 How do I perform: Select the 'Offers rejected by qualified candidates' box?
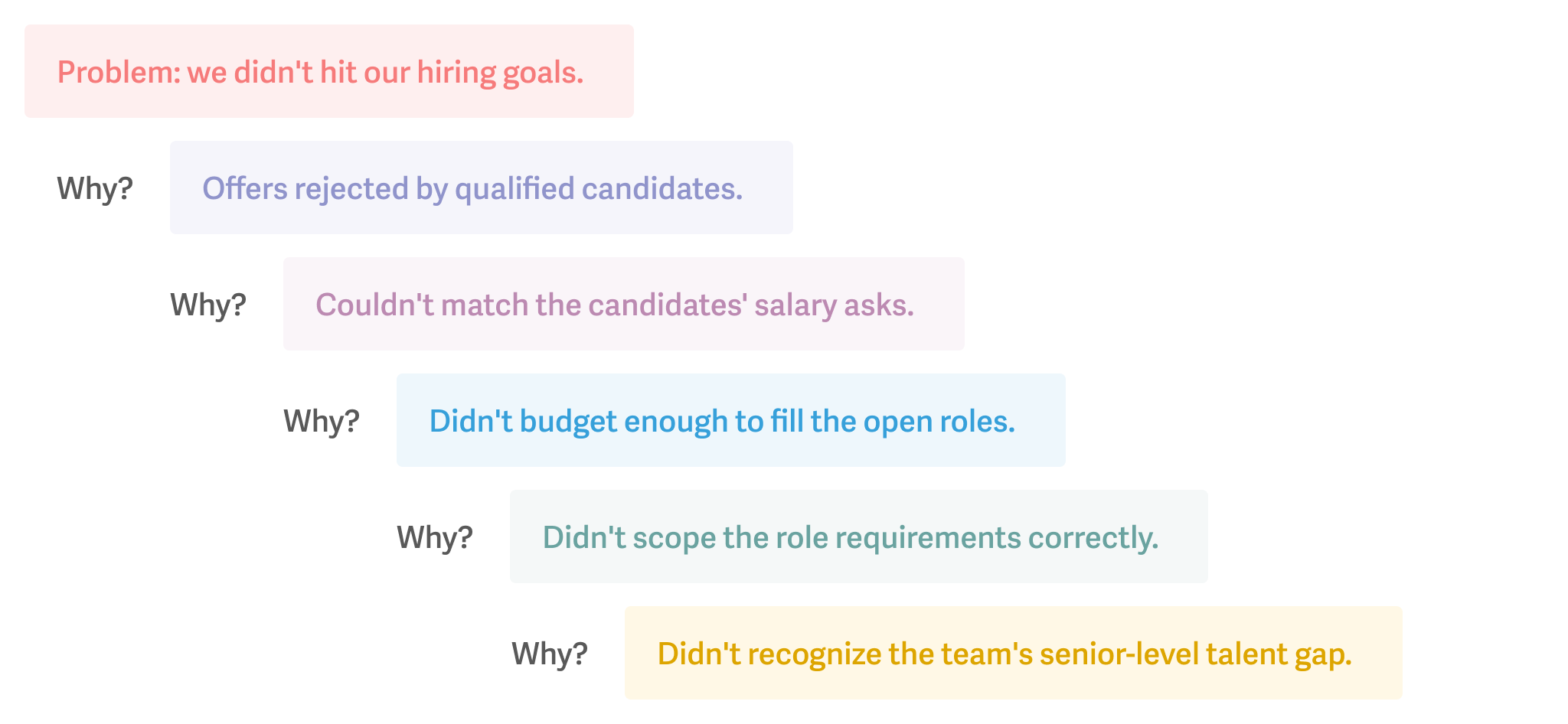pos(482,188)
